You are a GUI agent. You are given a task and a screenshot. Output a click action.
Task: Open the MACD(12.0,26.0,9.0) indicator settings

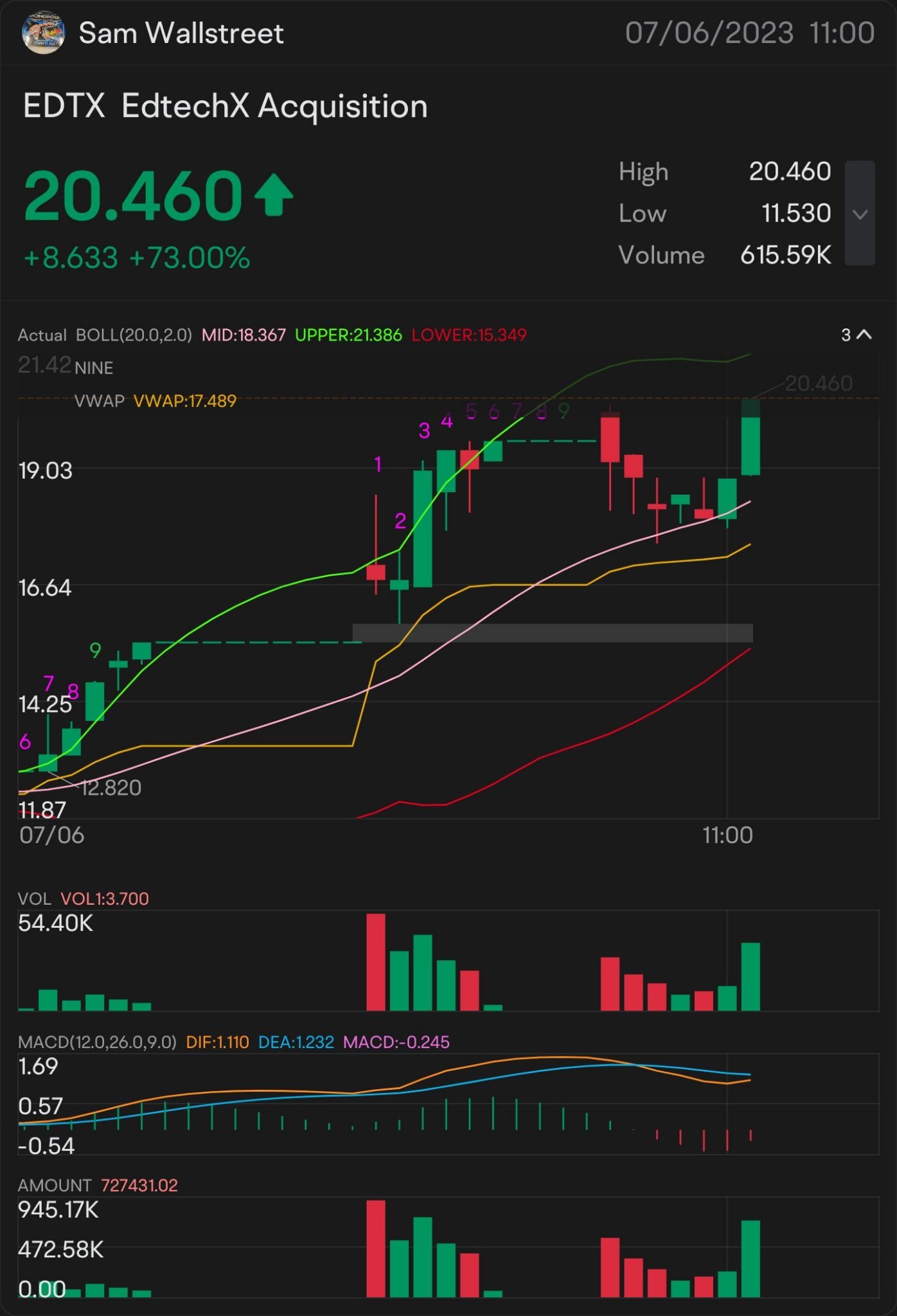(97, 1042)
